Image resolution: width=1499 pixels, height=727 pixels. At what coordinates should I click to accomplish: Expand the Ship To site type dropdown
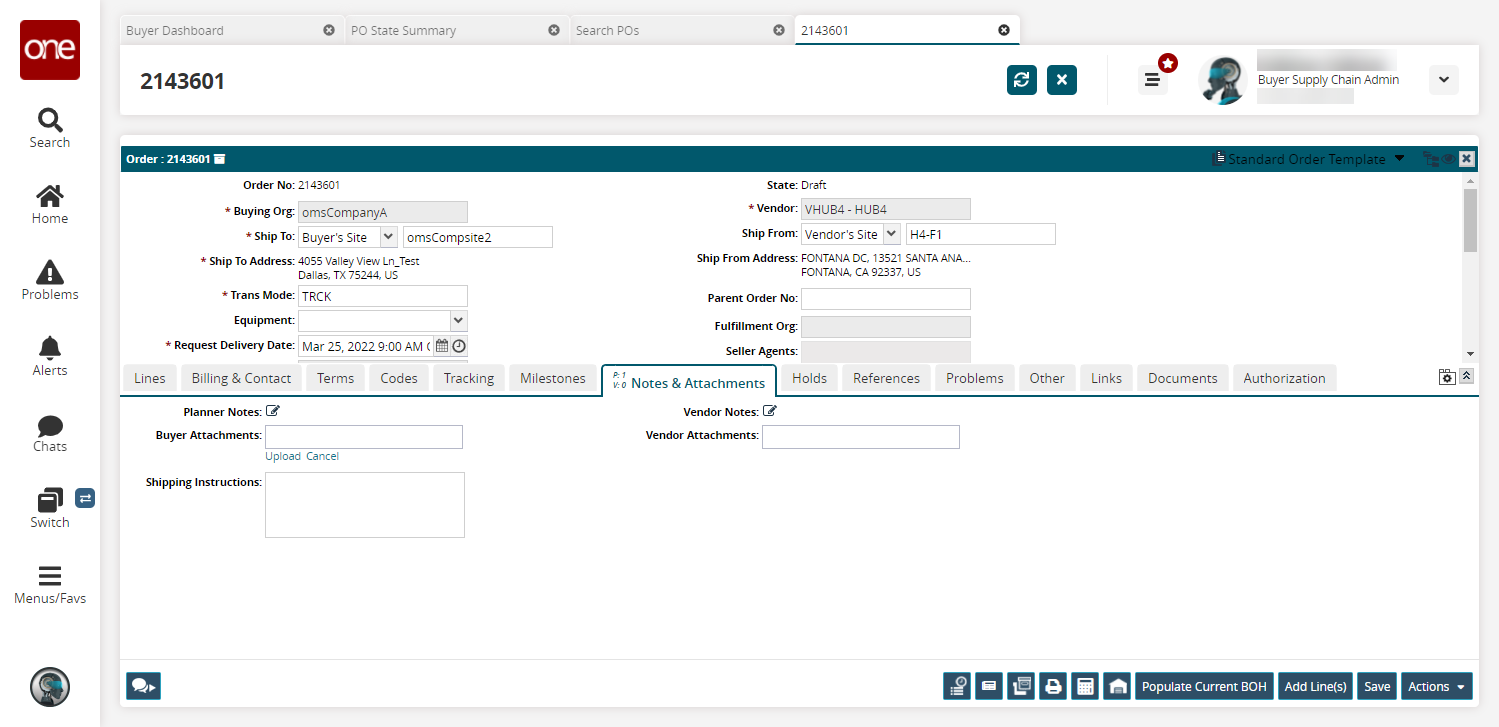pyautogui.click(x=388, y=237)
